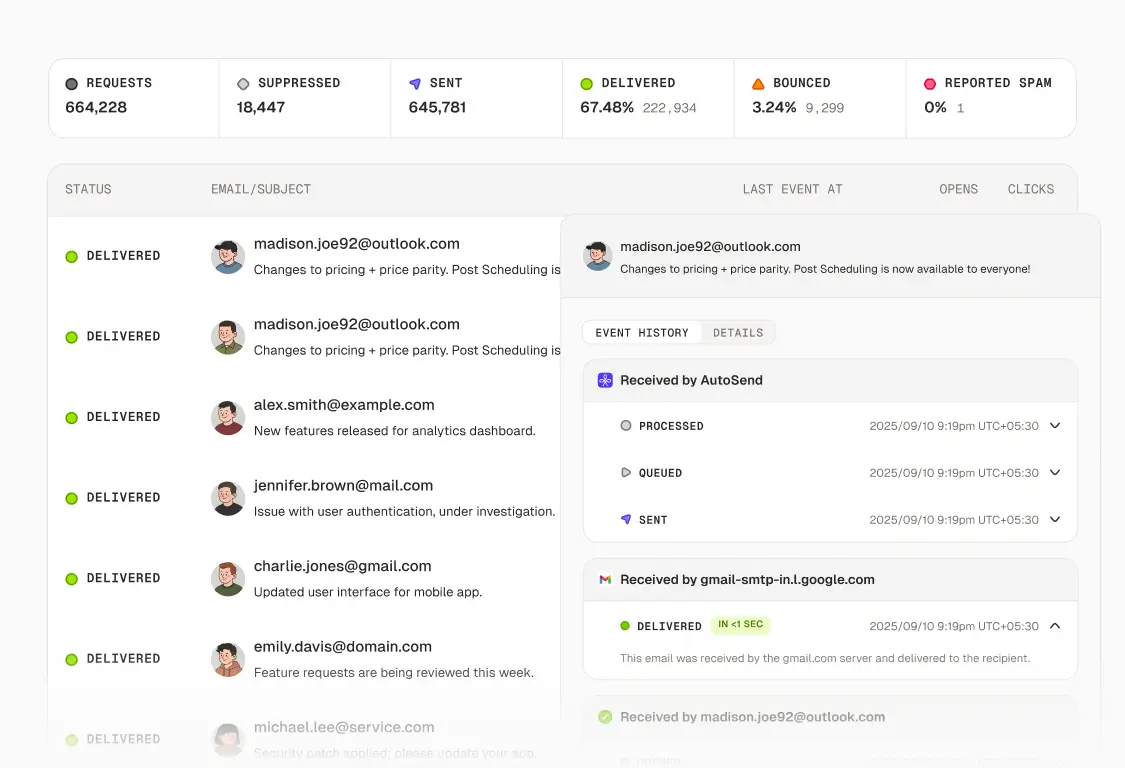The width and height of the screenshot is (1125, 768).
Task: Click the pink Reported Spam icon
Action: coord(930,82)
